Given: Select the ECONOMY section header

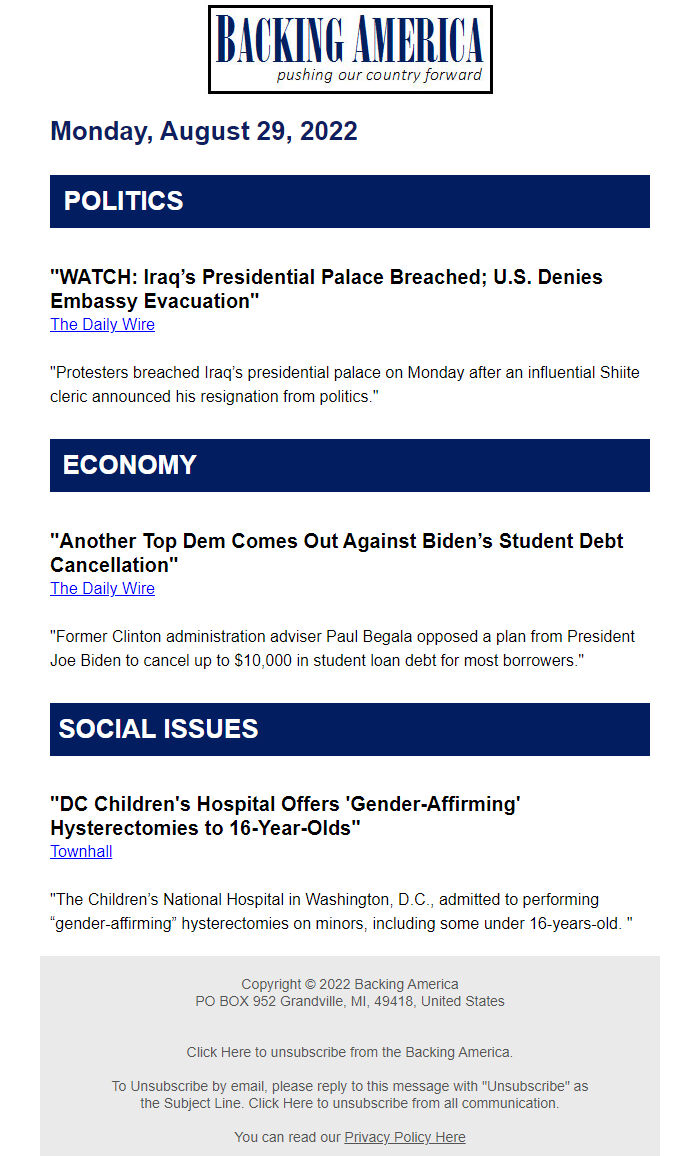Looking at the screenshot, I should 350,465.
